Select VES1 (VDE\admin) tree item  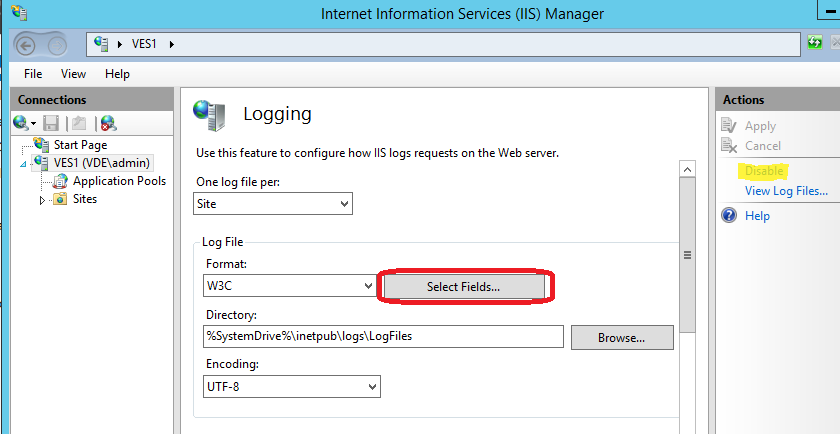tap(102, 162)
